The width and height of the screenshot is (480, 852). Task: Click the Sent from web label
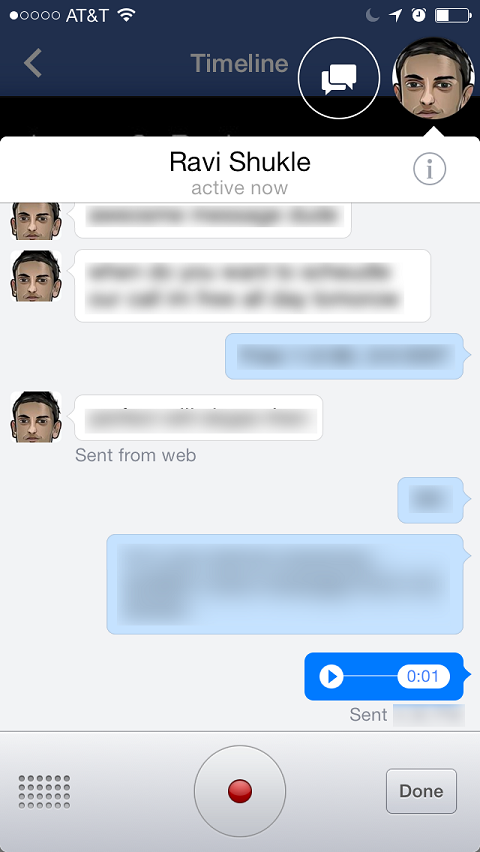pos(135,455)
